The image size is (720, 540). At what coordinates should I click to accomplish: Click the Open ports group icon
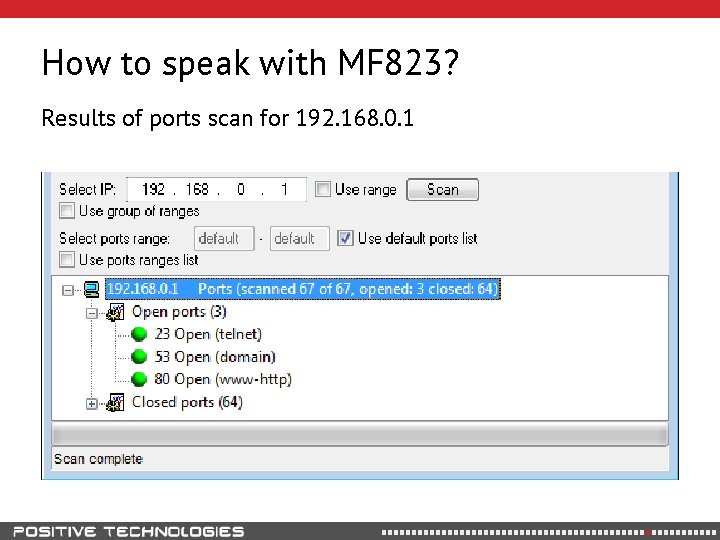[x=115, y=312]
